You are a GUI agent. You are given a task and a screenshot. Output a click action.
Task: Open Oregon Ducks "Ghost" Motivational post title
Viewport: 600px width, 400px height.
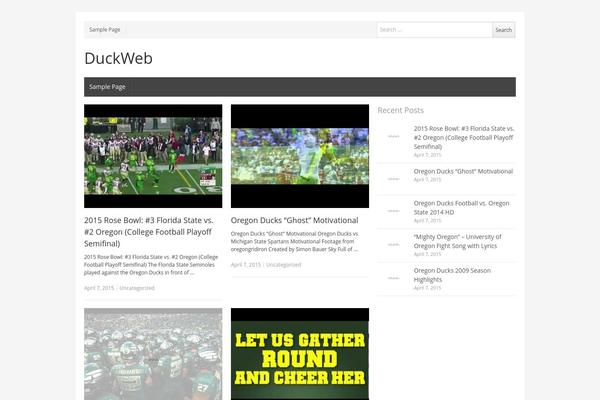coord(294,220)
